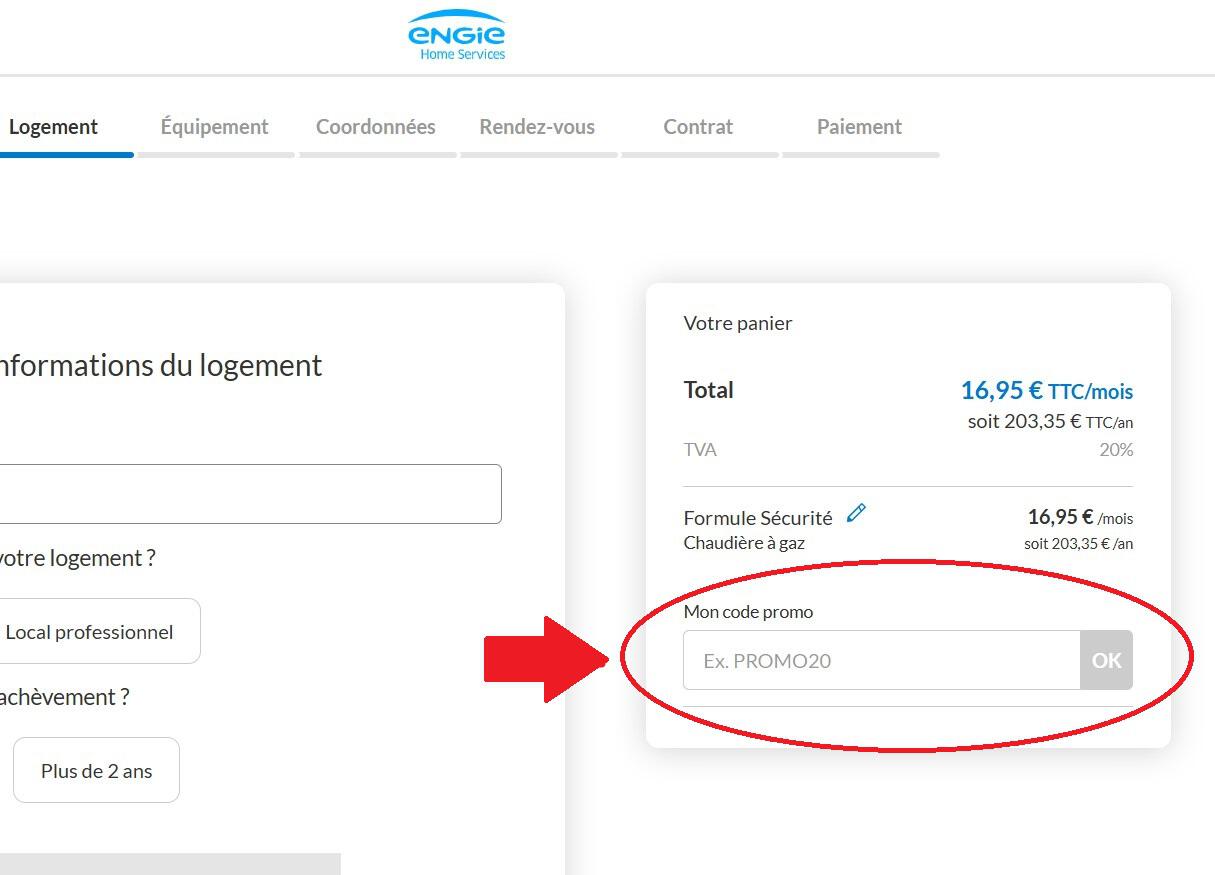Image resolution: width=1215 pixels, height=875 pixels.
Task: Open the Équipement tab
Action: pyautogui.click(x=214, y=126)
